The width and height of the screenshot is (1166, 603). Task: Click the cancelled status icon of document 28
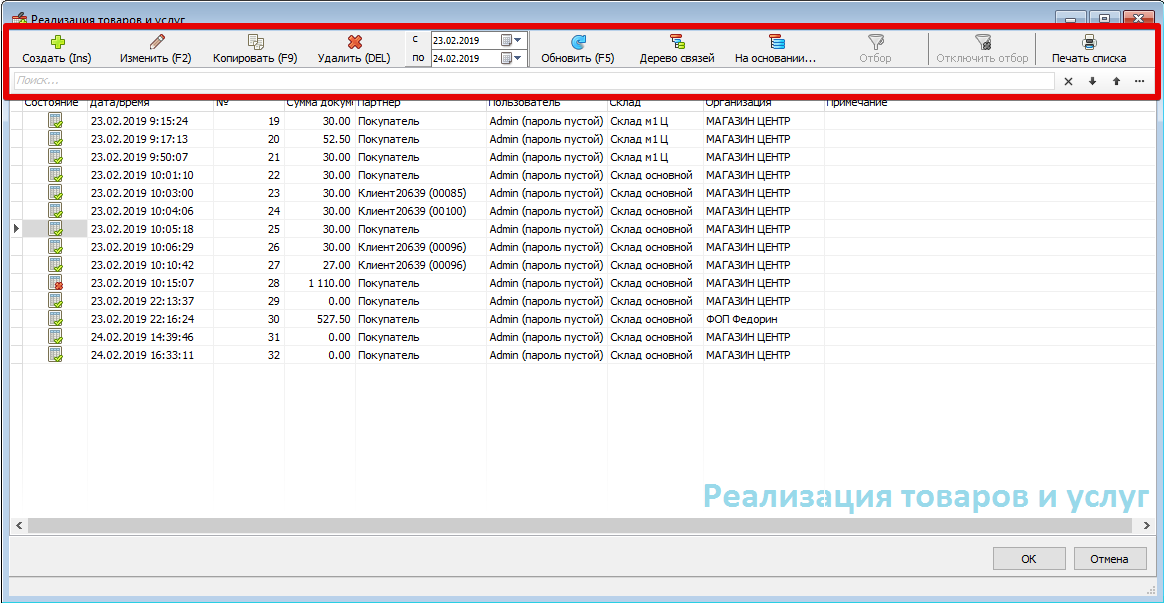point(55,283)
